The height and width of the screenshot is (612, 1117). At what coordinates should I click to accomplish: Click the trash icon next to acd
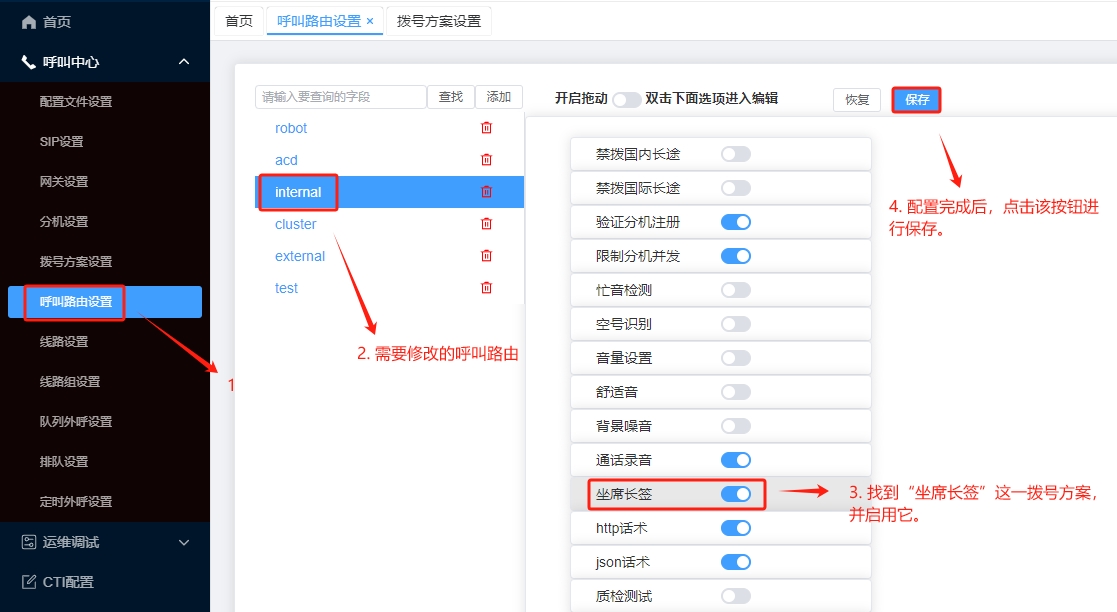487,160
